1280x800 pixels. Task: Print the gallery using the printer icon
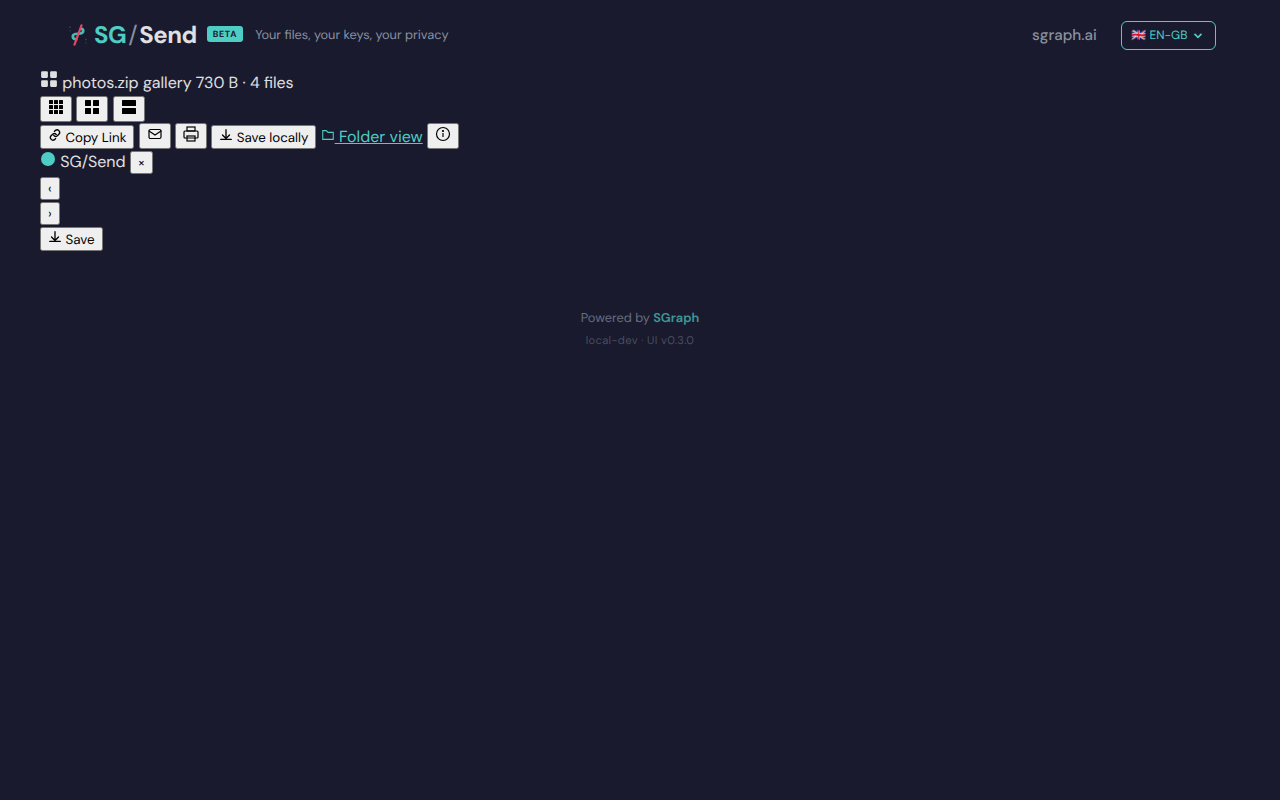click(191, 136)
